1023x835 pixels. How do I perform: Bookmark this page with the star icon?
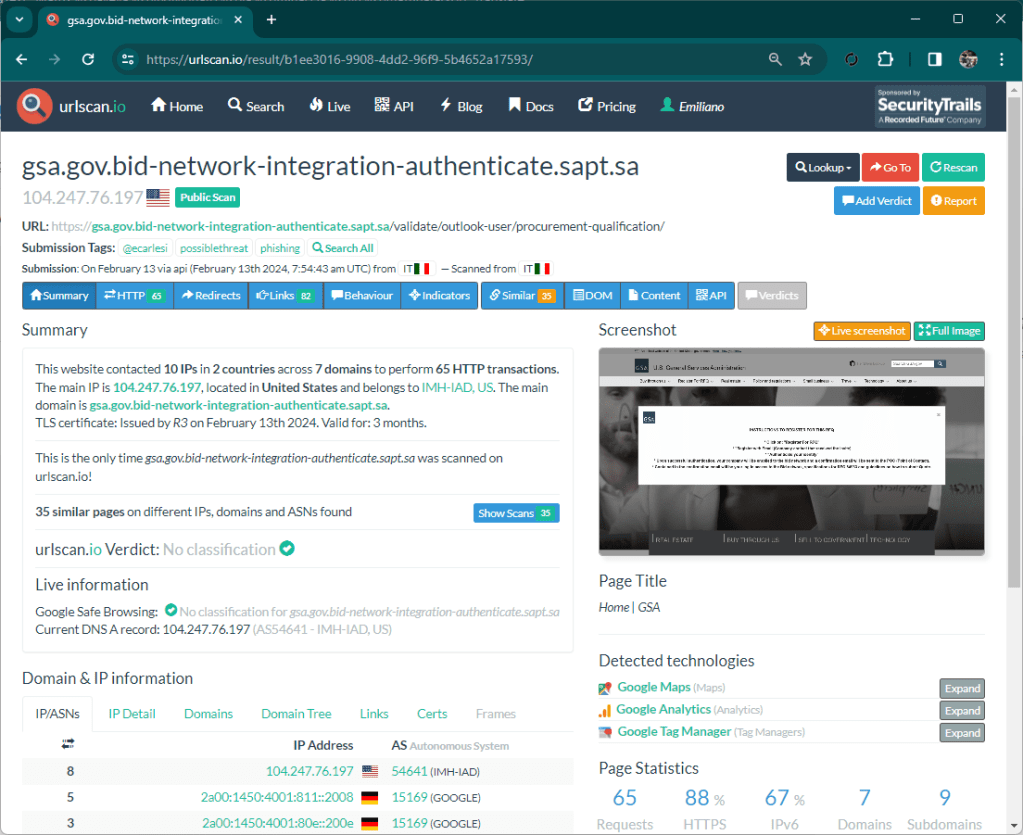805,60
